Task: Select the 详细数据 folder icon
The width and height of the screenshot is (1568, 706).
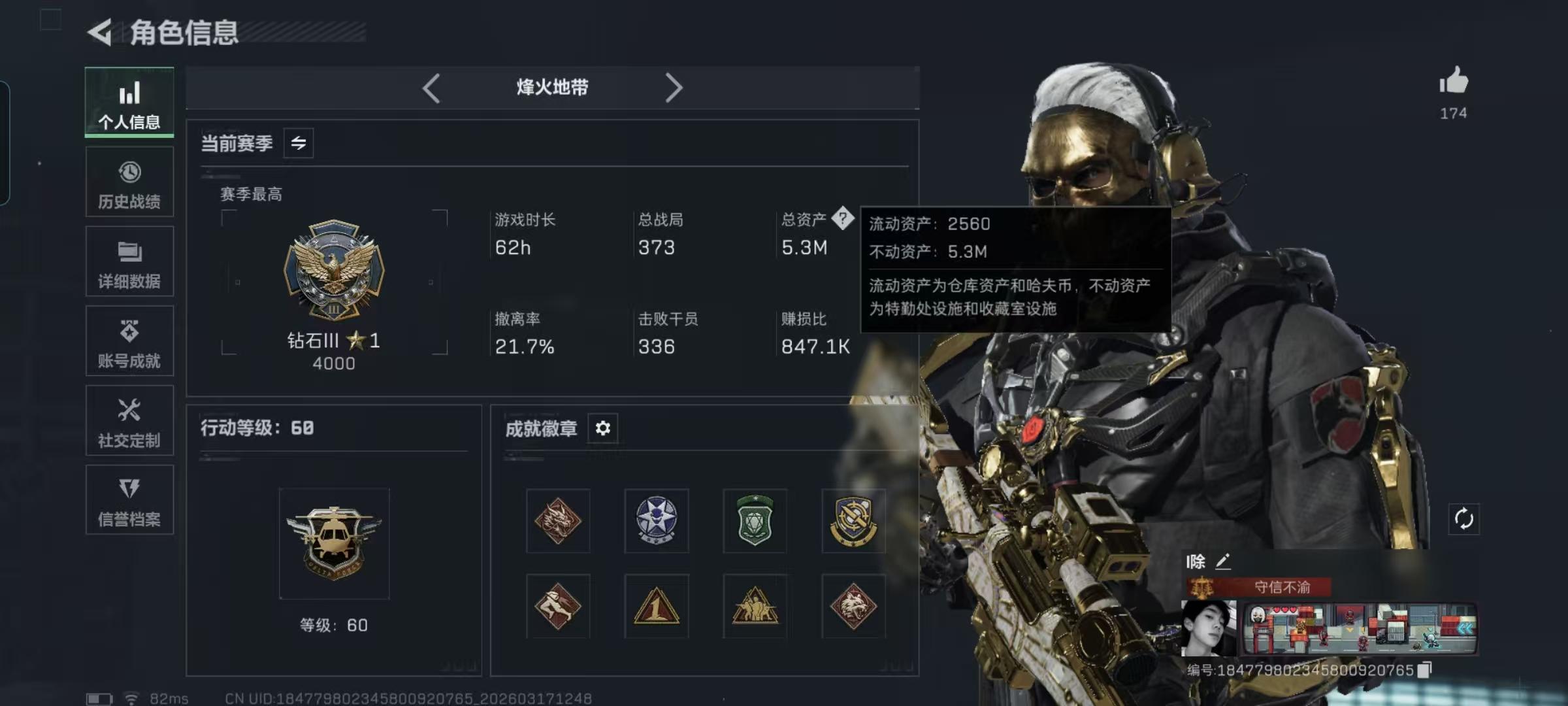Action: coord(129,252)
